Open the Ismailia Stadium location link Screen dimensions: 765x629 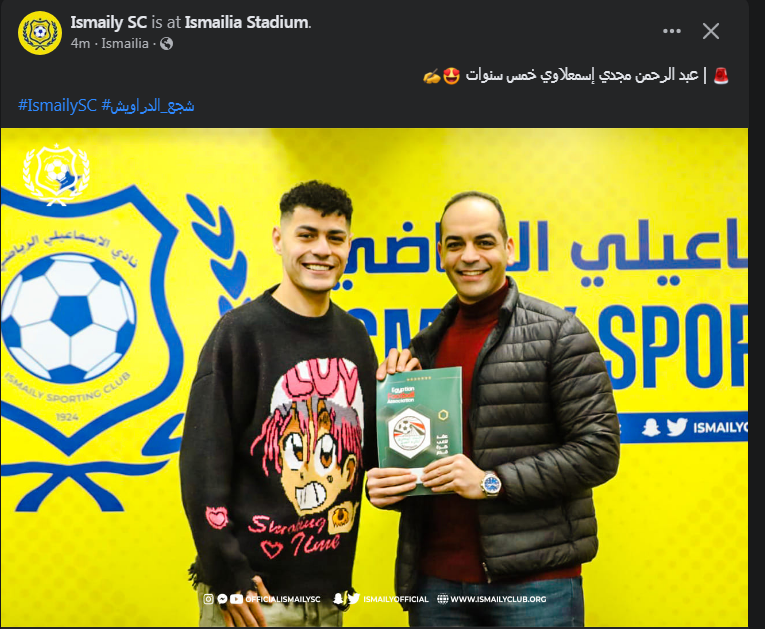pyautogui.click(x=246, y=22)
